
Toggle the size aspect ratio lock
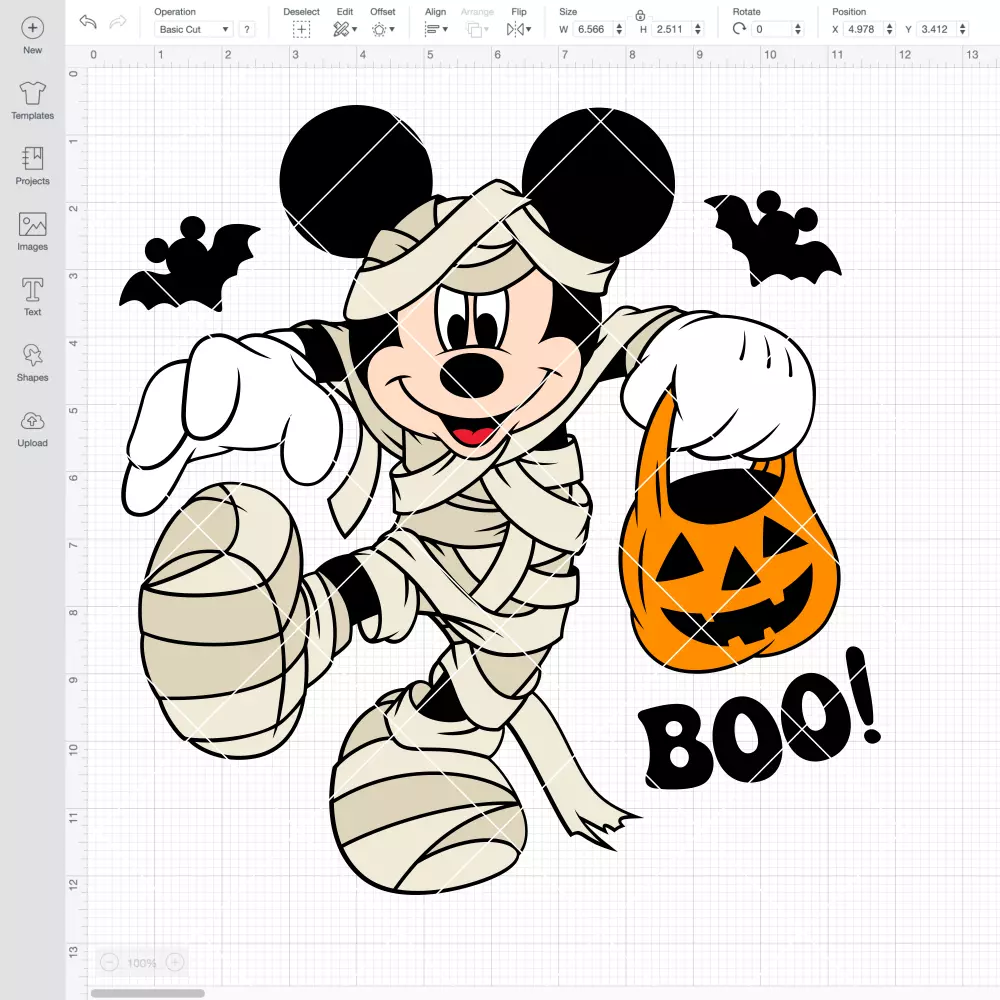(x=640, y=15)
